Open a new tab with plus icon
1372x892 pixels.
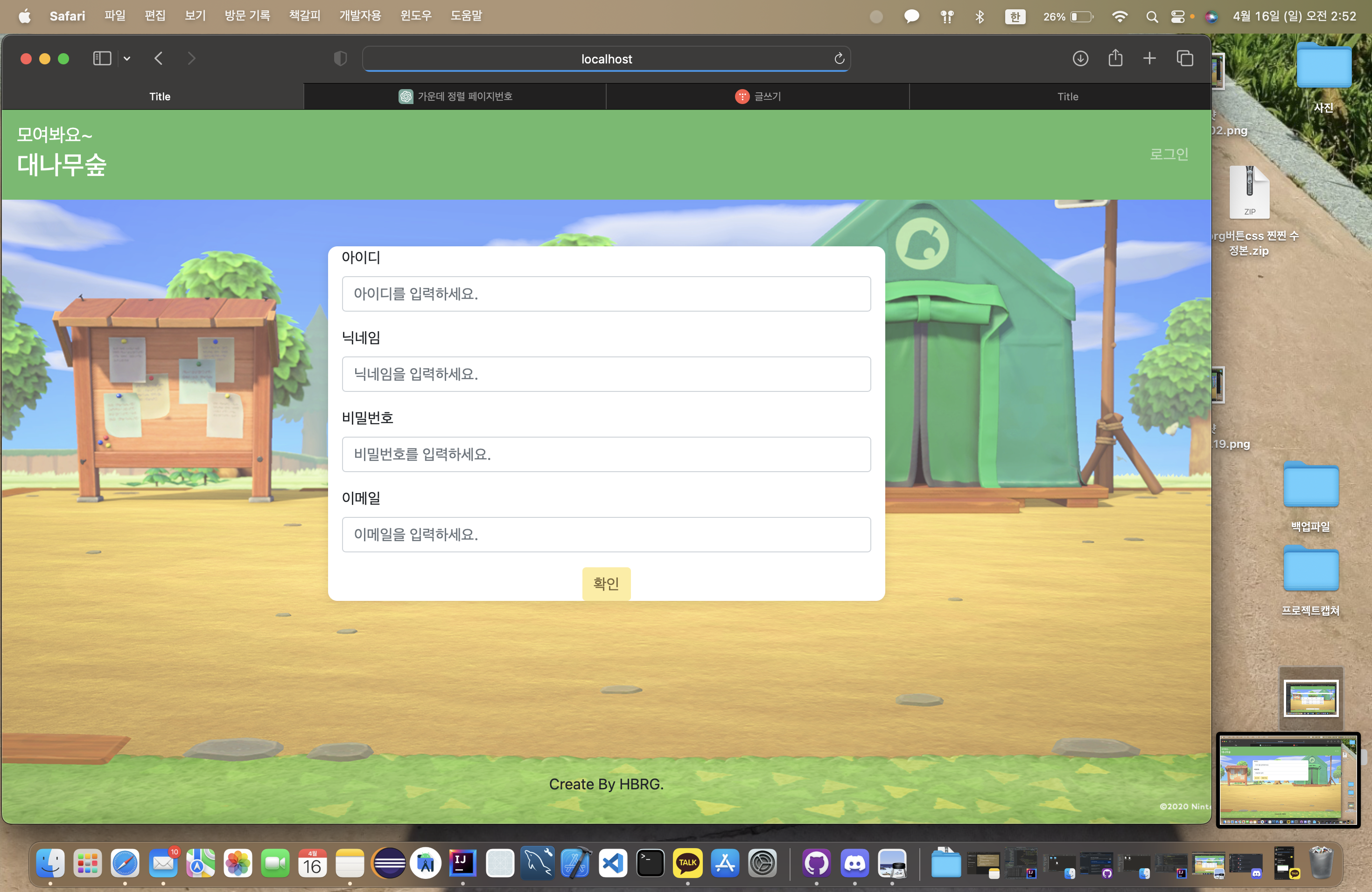coord(1149,58)
